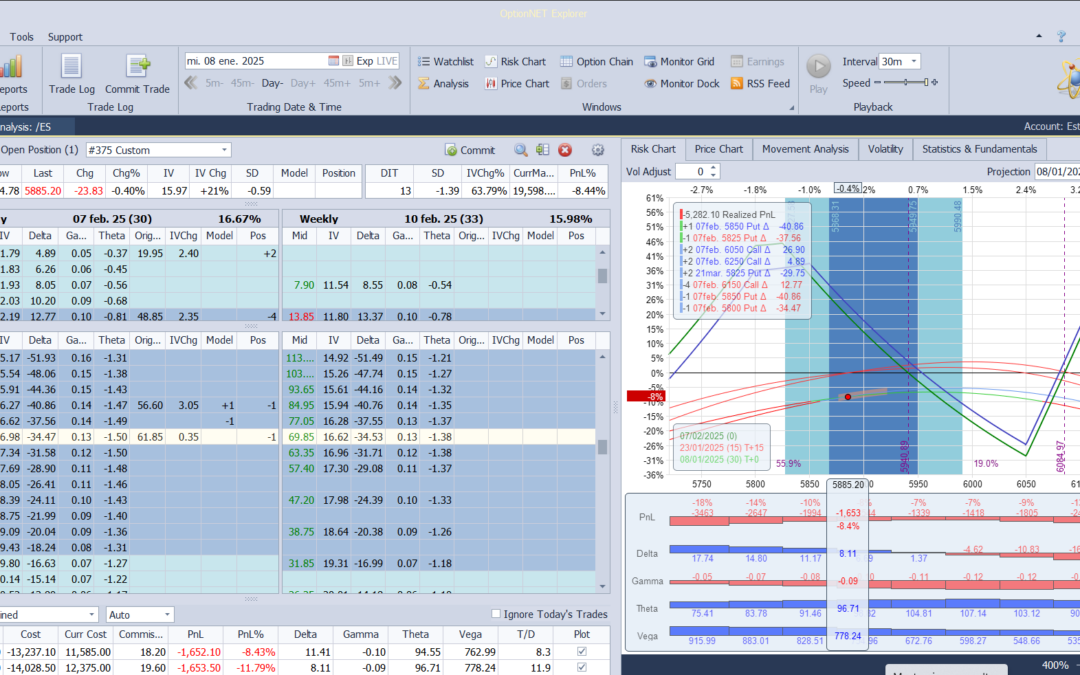
Task: Click the Day- time step button
Action: [x=272, y=83]
